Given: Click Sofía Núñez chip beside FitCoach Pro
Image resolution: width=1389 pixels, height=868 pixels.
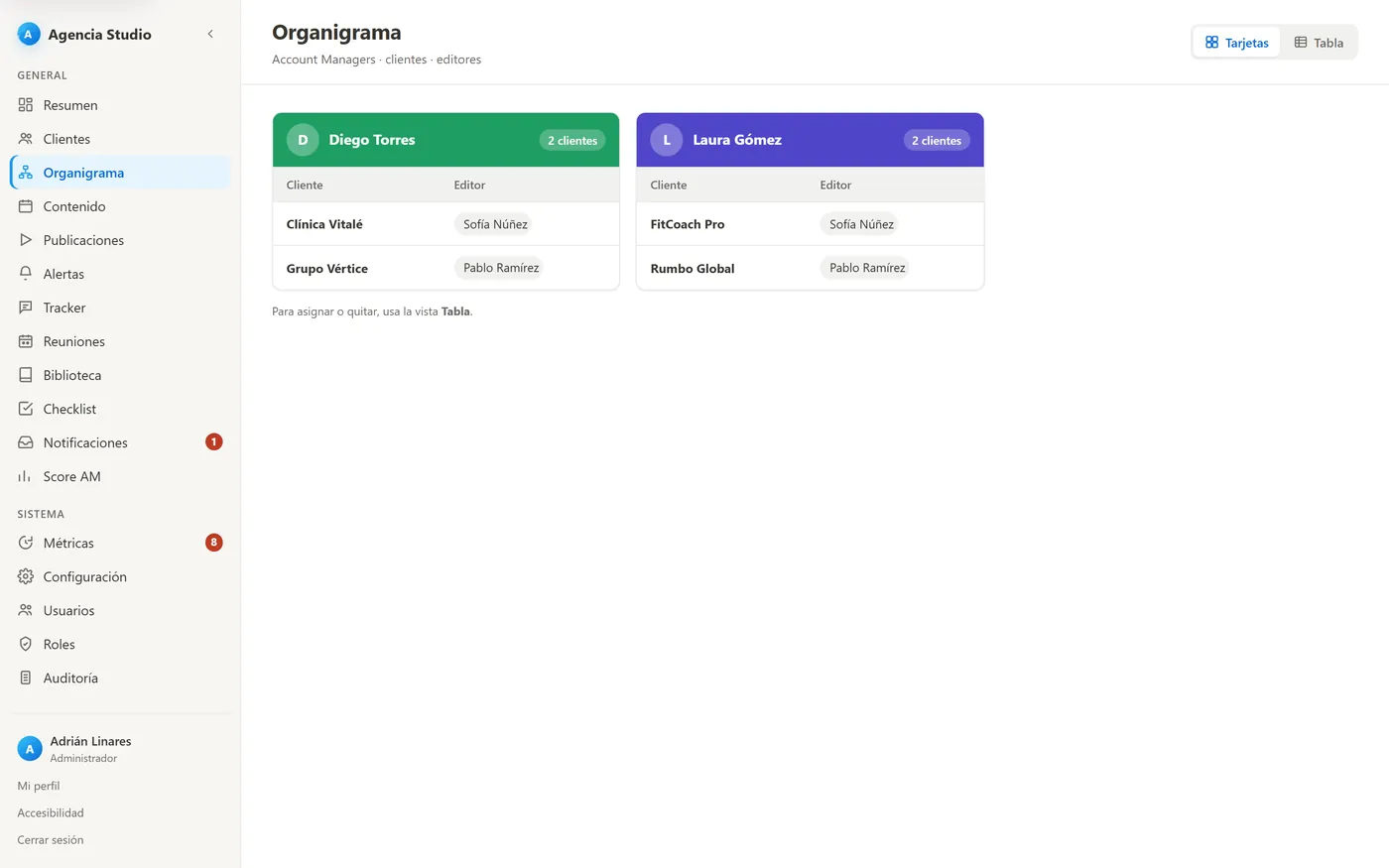Looking at the screenshot, I should click(859, 224).
